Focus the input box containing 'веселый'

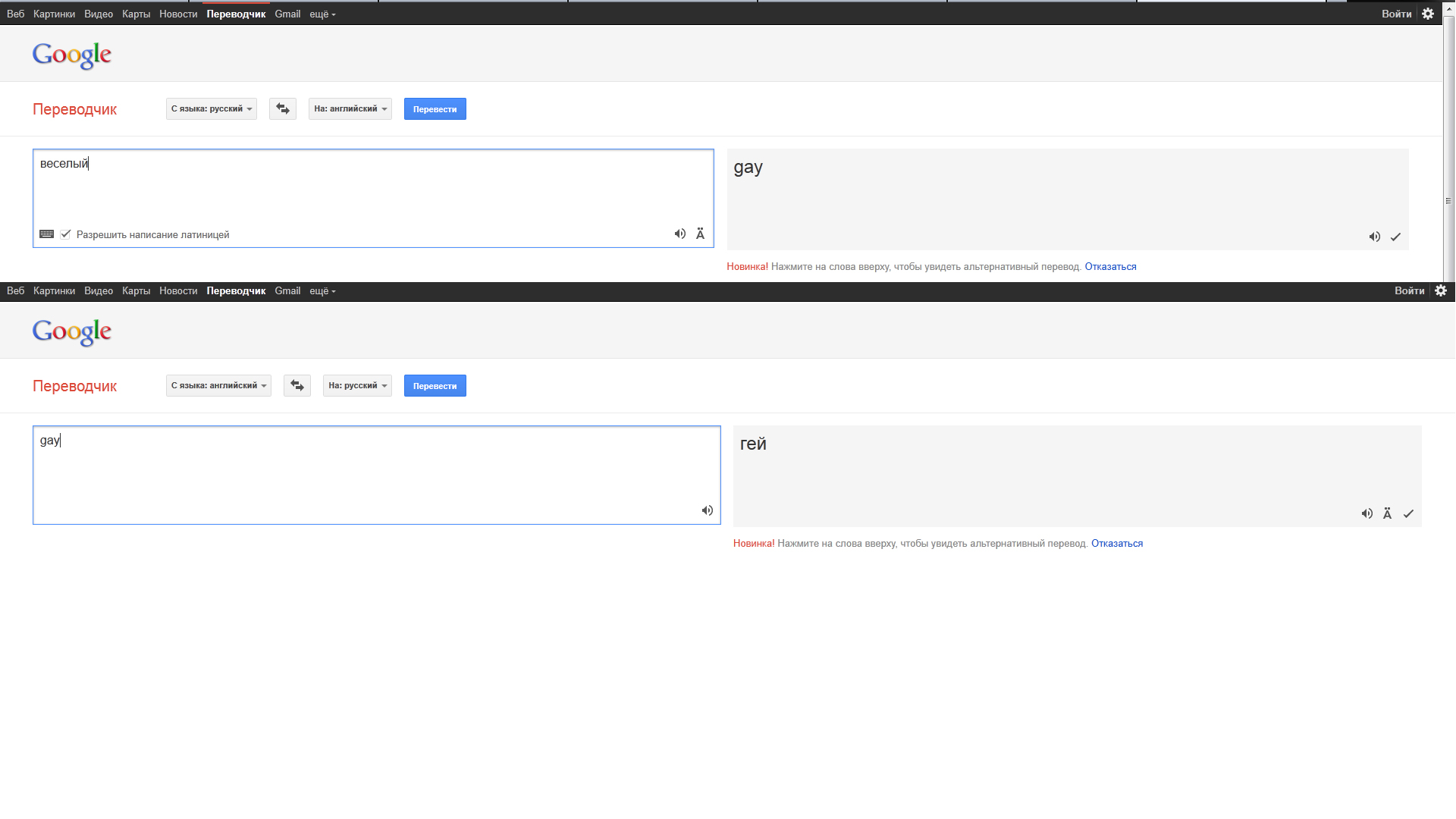[373, 198]
